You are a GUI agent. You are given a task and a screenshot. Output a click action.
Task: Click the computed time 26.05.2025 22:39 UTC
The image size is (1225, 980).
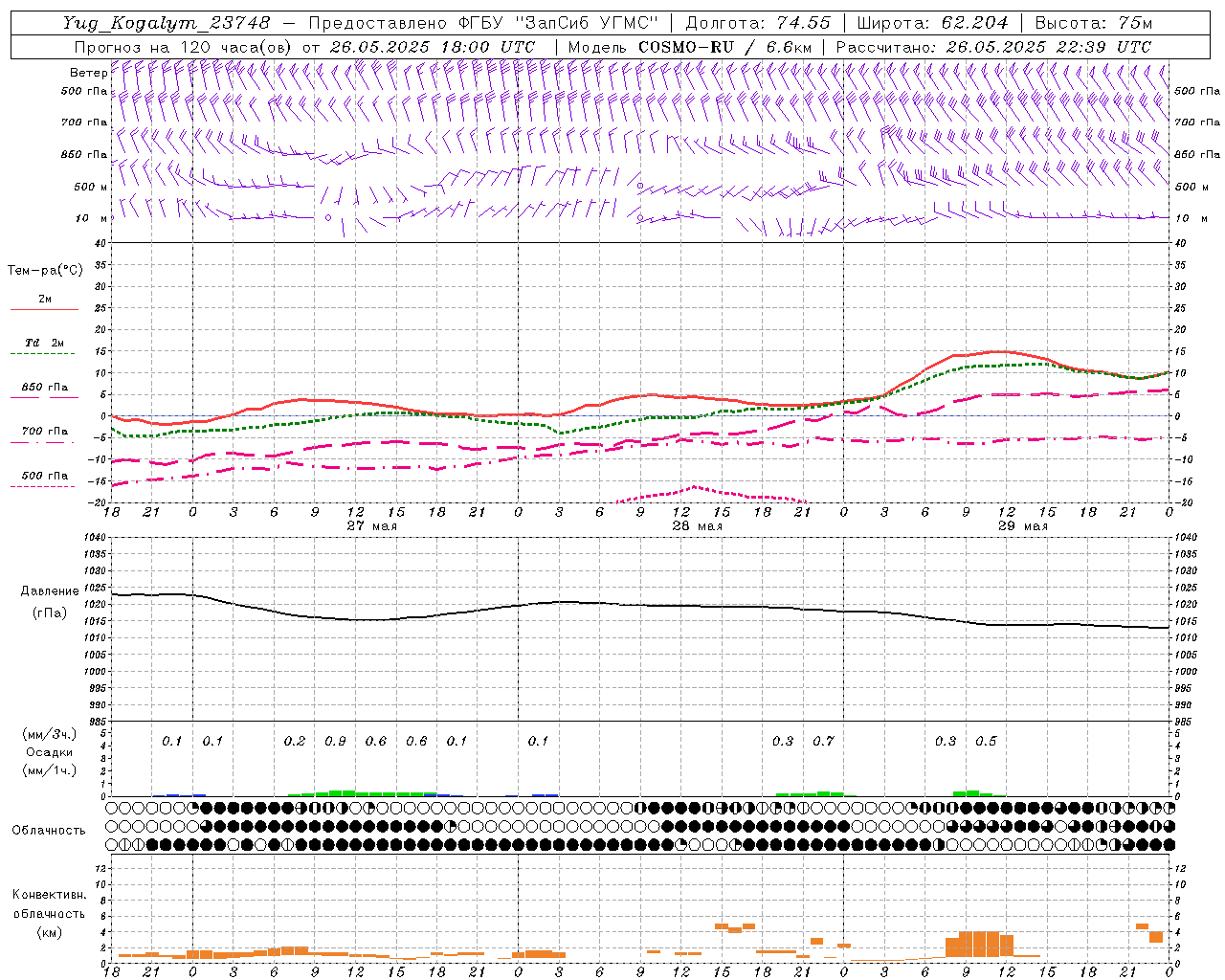[1049, 47]
